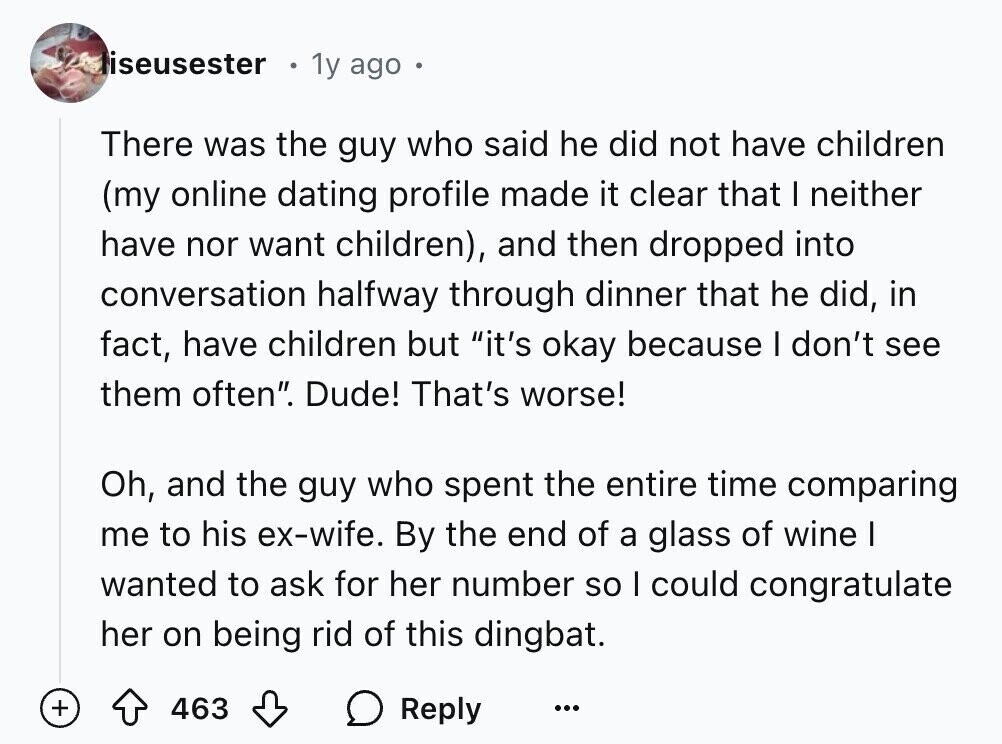Click the text "Oh, and the guy" opening line
This screenshot has height=744, width=1002.
[228, 485]
